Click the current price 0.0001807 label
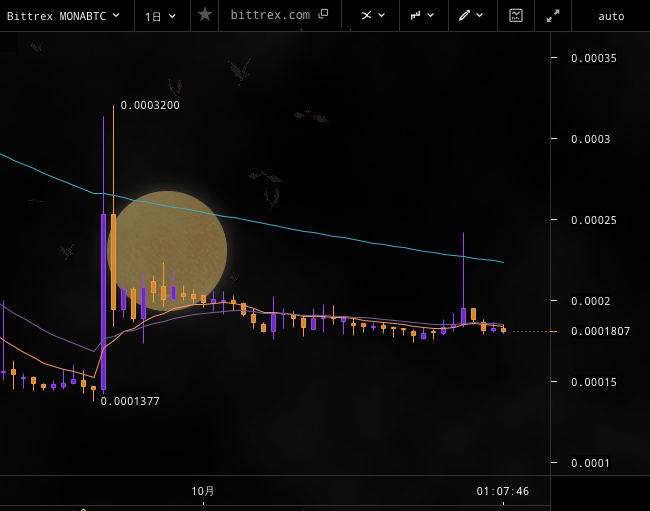The height and width of the screenshot is (511, 650). [x=600, y=331]
